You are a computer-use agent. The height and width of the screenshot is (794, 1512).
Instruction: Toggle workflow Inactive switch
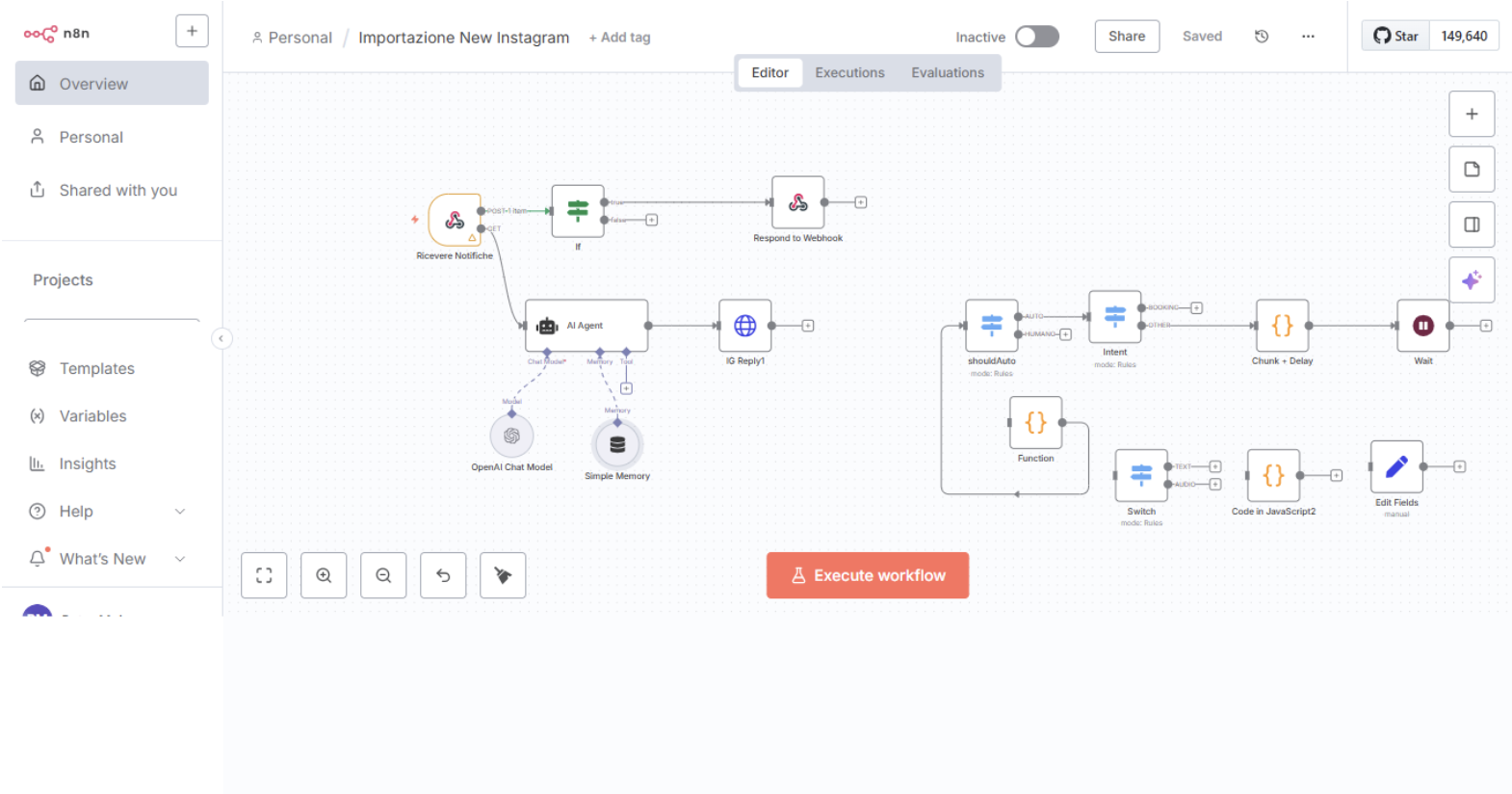pos(1037,37)
